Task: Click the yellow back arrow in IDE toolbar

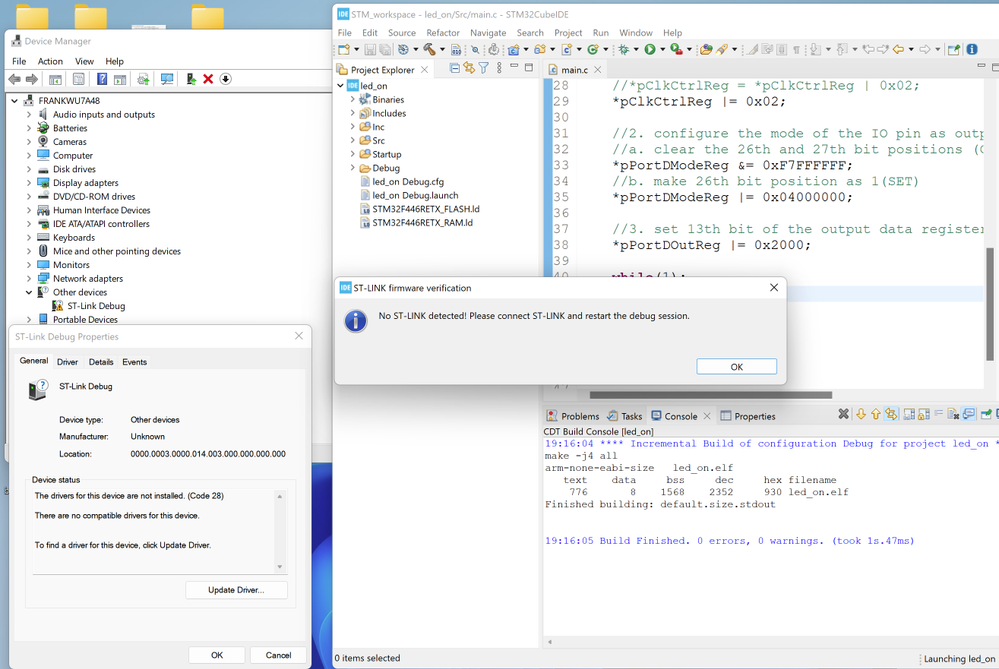Action: pos(898,49)
